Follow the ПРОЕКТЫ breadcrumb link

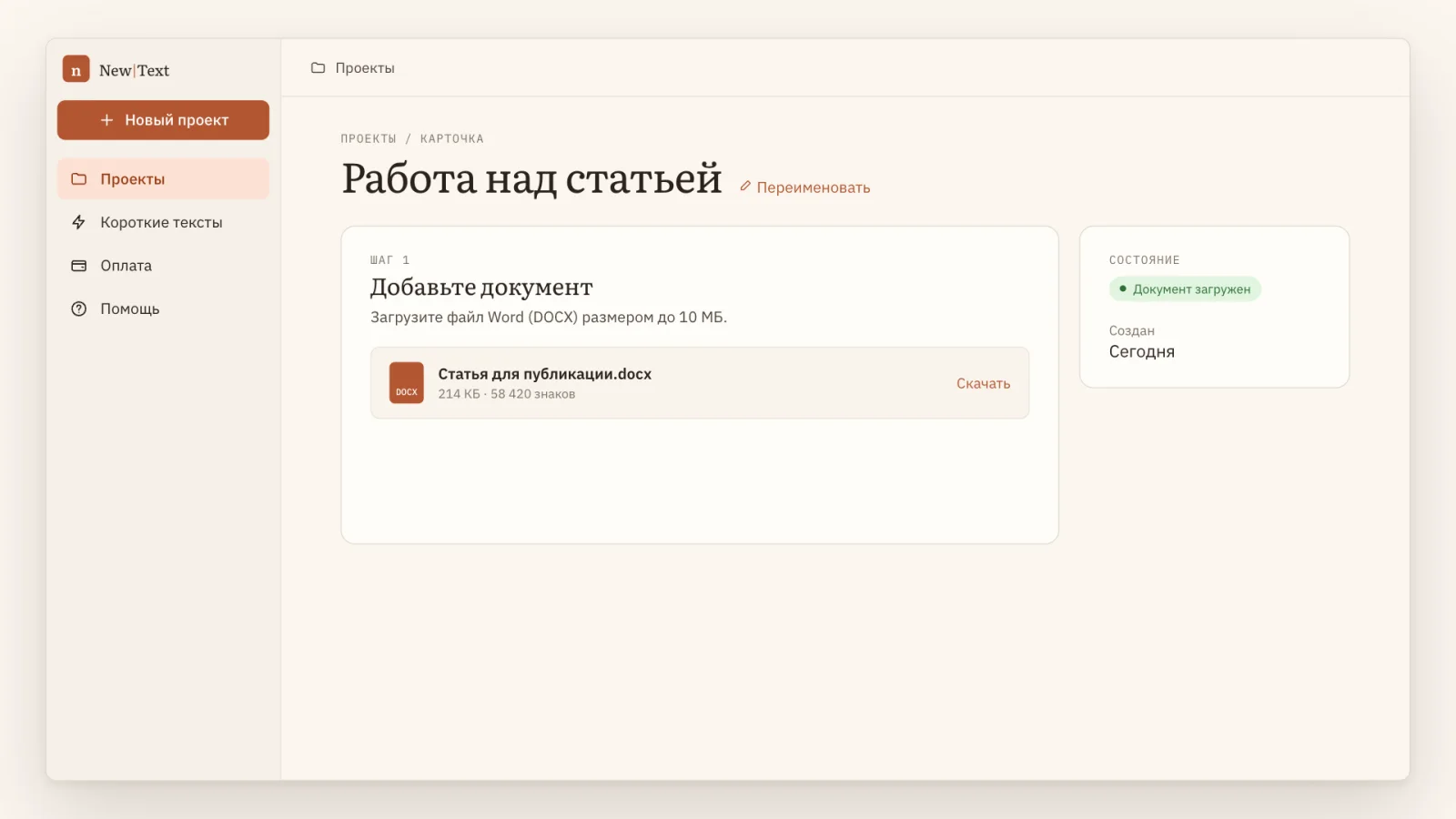pos(369,138)
